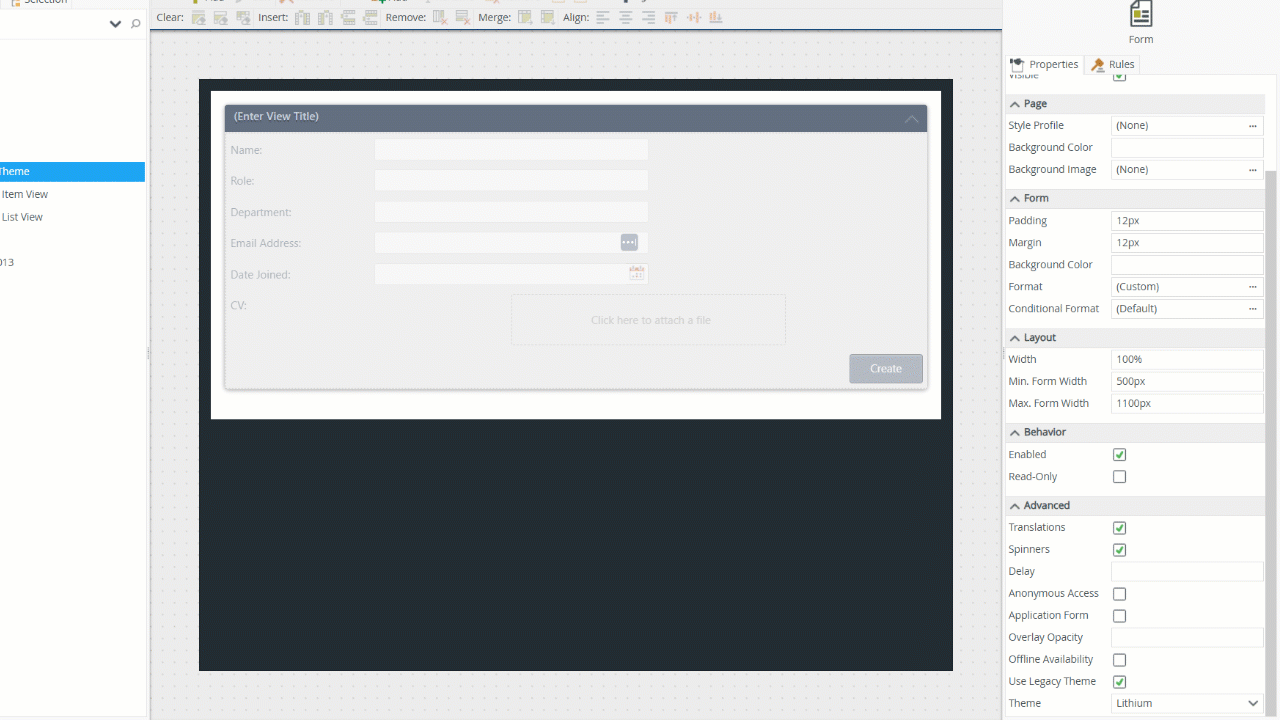Switch to the Rules tab
Screen dimensions: 1280x720
pyautogui.click(x=1113, y=64)
